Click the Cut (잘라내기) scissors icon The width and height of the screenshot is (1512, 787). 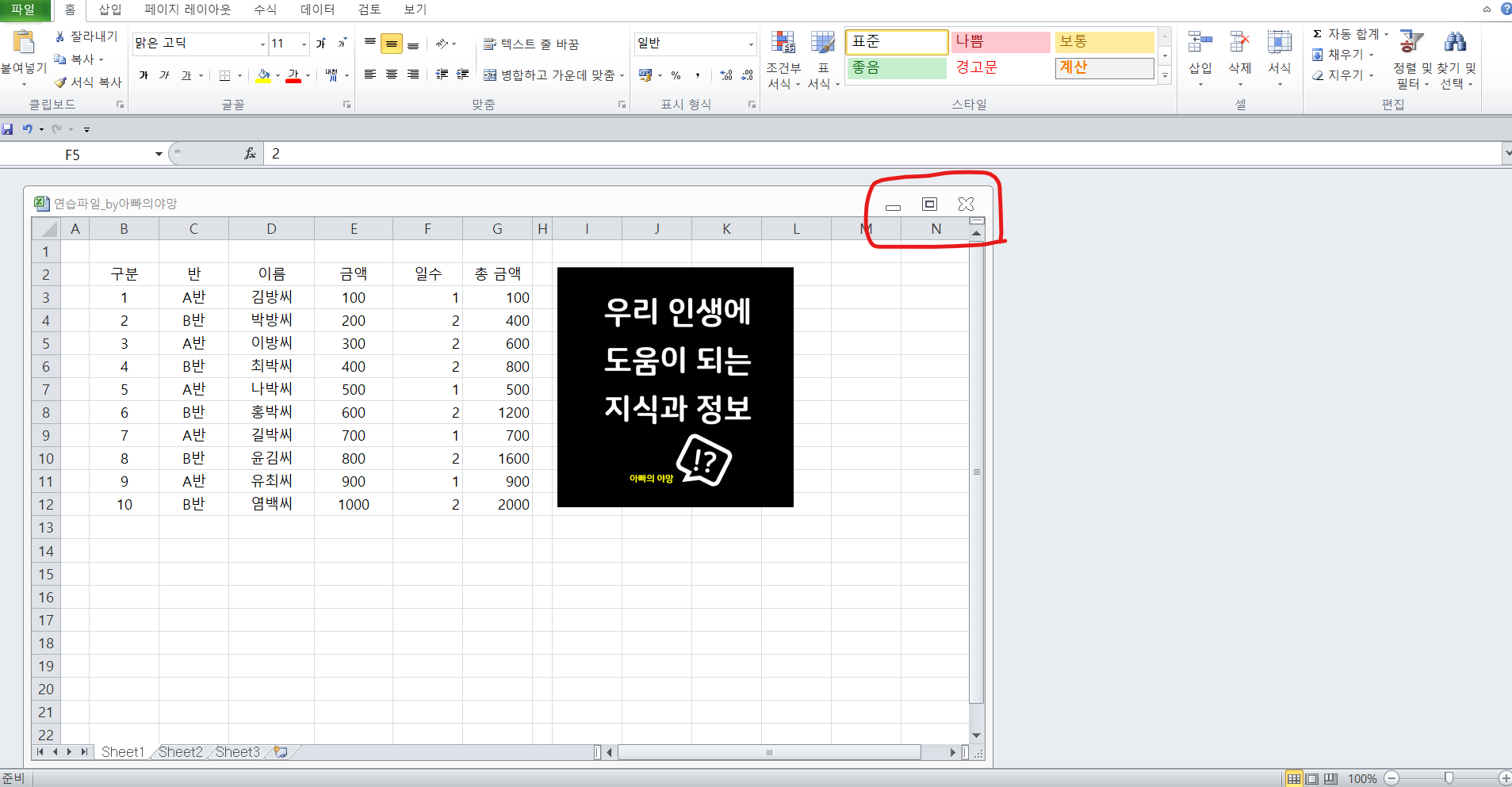click(59, 36)
